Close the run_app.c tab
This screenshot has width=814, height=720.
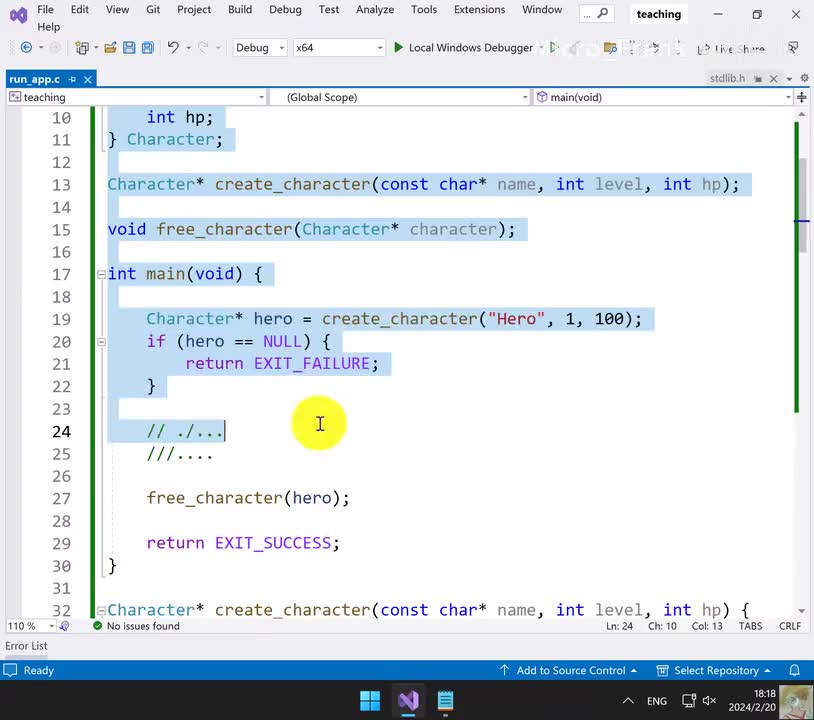tap(88, 79)
